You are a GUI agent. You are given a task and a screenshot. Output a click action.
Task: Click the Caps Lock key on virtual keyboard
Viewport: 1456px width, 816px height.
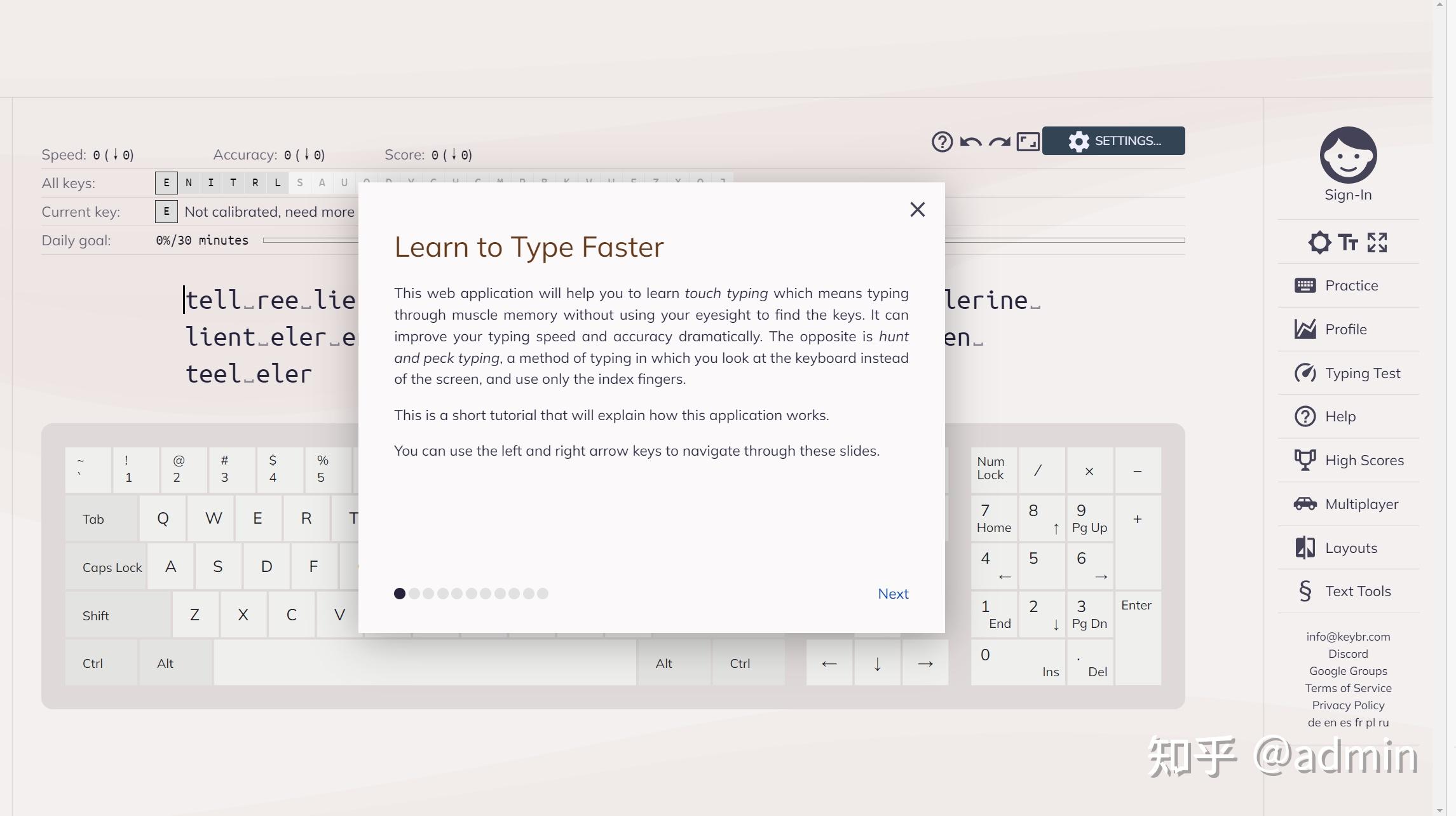pos(106,567)
